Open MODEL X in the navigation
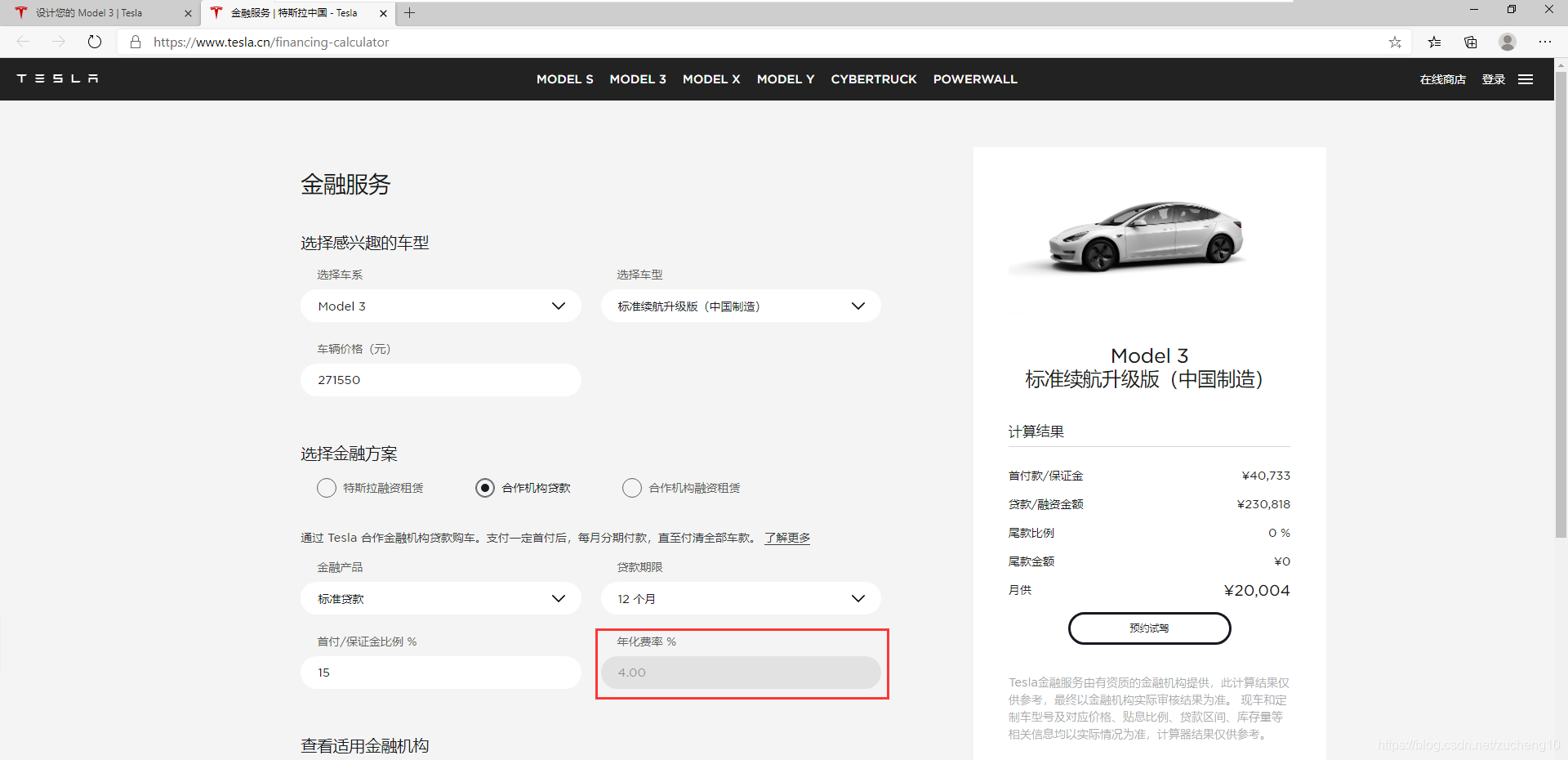The image size is (1568, 760). 711,79
